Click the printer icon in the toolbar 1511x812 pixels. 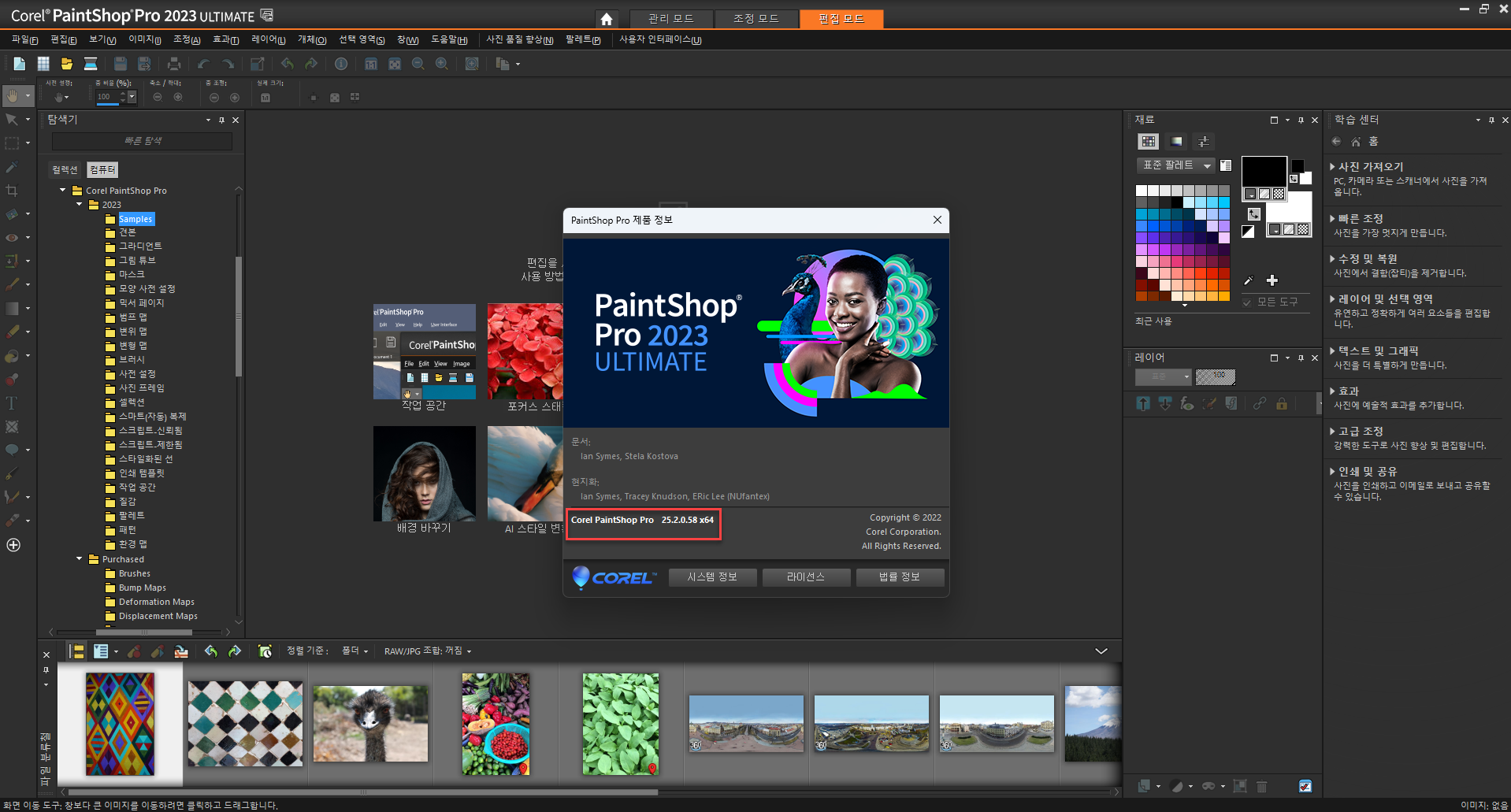[174, 64]
